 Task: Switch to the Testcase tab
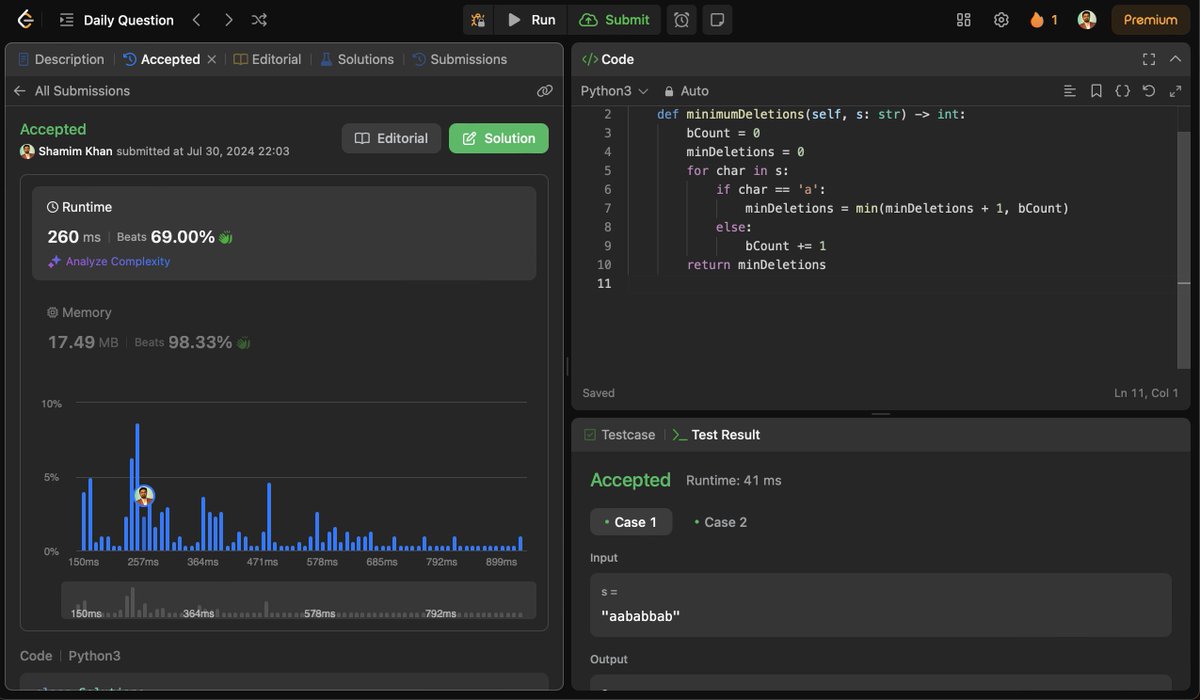coord(619,435)
